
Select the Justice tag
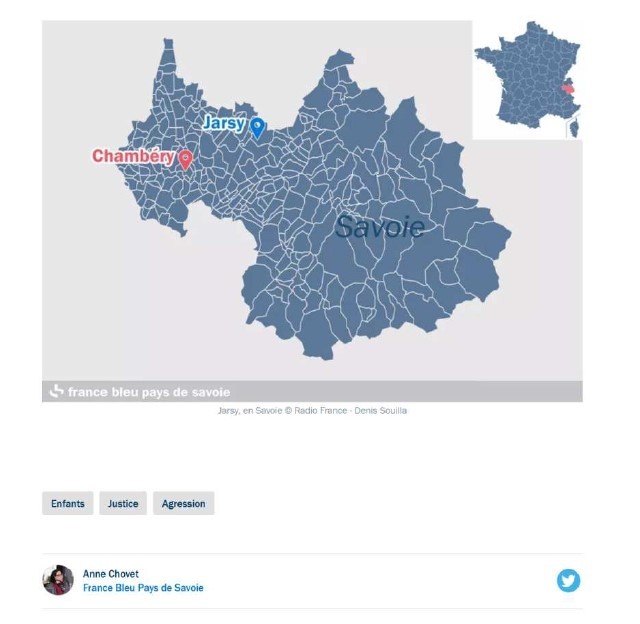pos(123,503)
